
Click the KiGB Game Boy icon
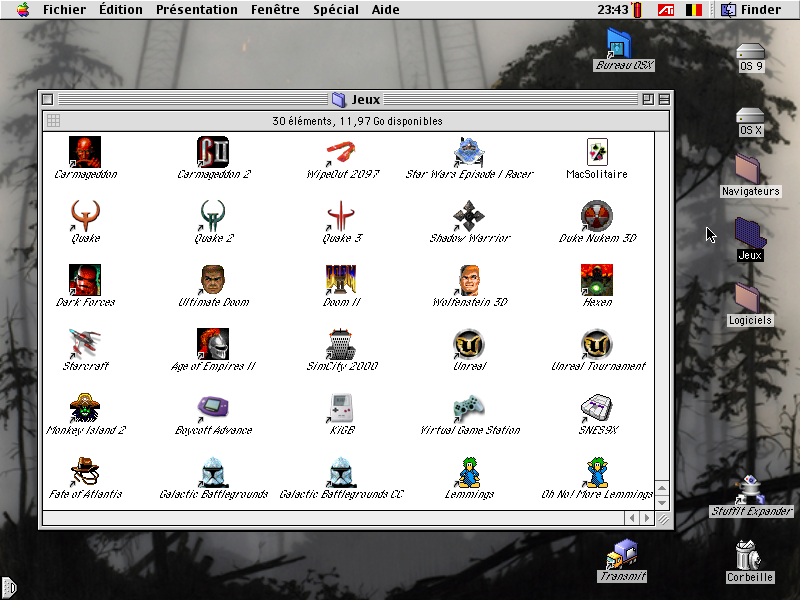(341, 407)
